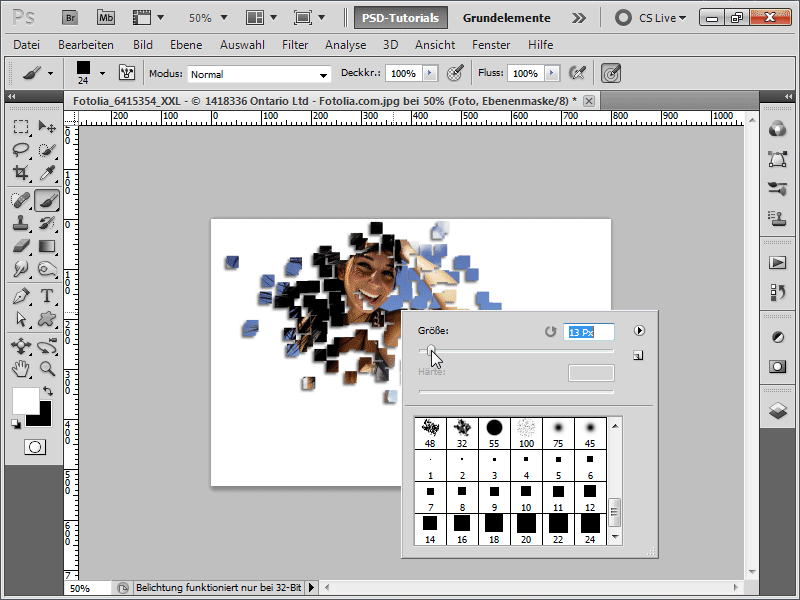Select the Rectangular Marquee tool
This screenshot has width=800, height=600.
[21, 126]
